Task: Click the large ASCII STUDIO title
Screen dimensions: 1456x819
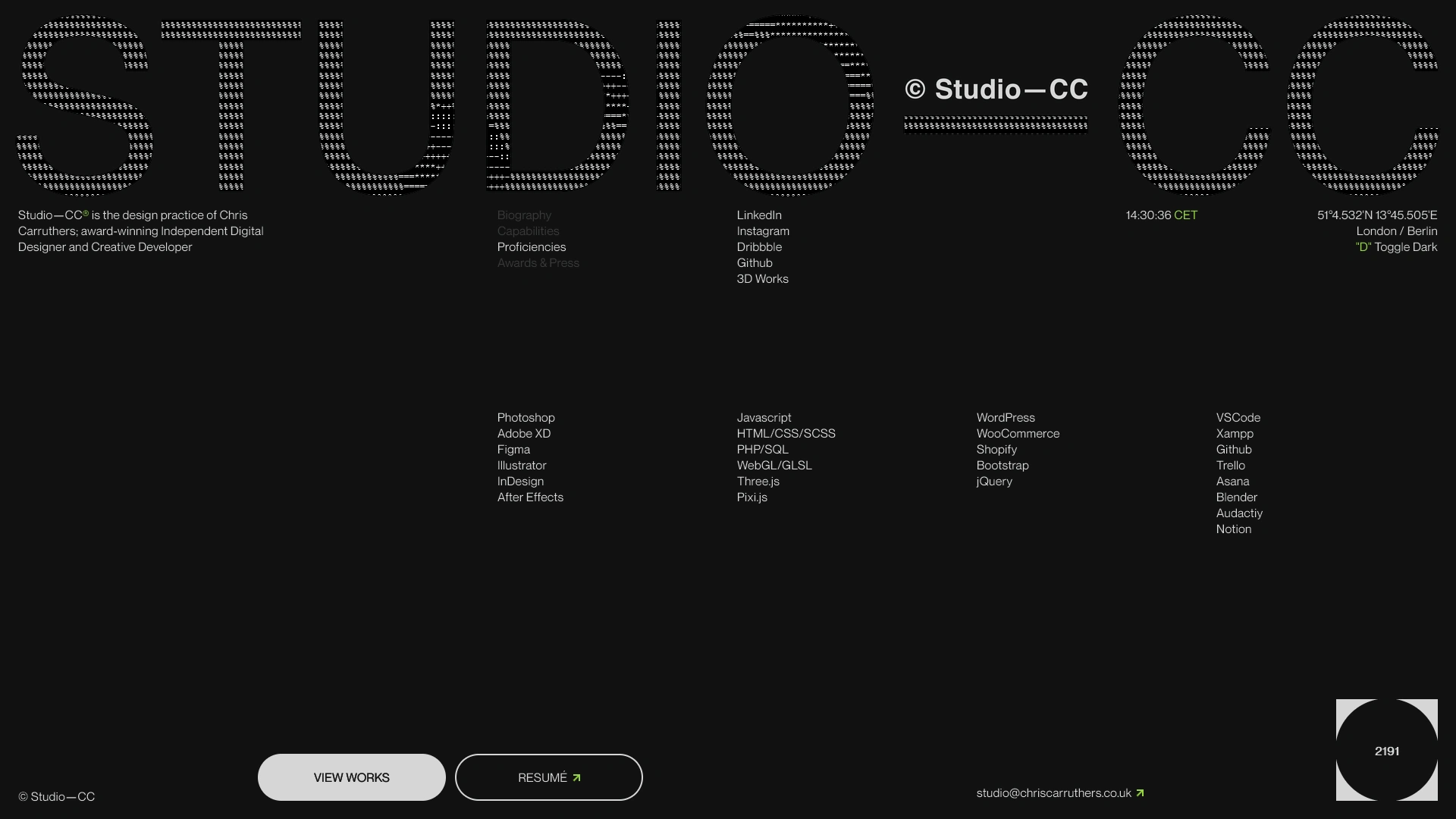Action: click(444, 106)
